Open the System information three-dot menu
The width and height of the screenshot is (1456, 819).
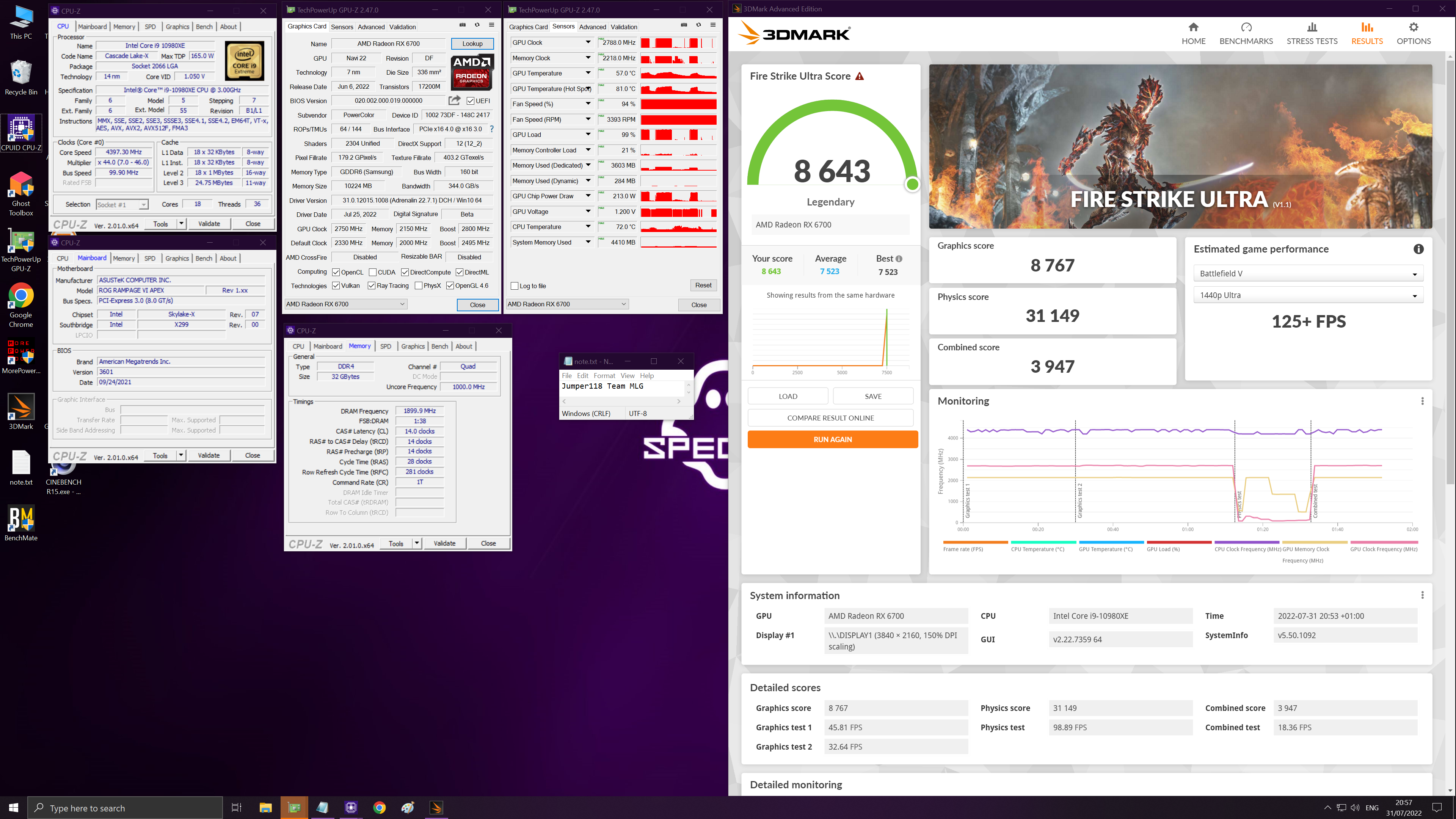tap(1422, 595)
